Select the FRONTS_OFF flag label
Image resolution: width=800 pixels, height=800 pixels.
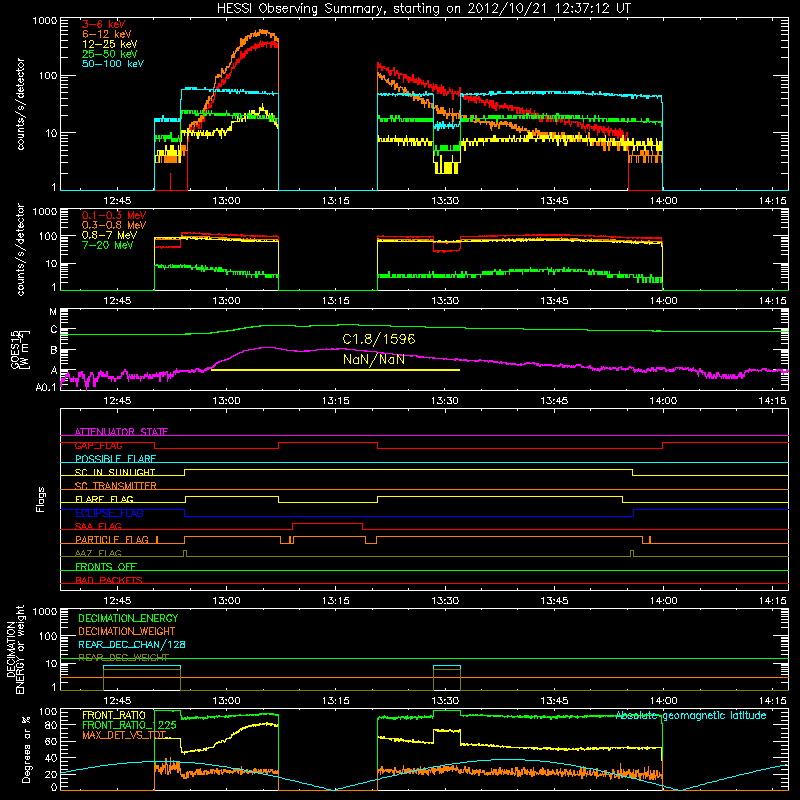click(x=106, y=566)
